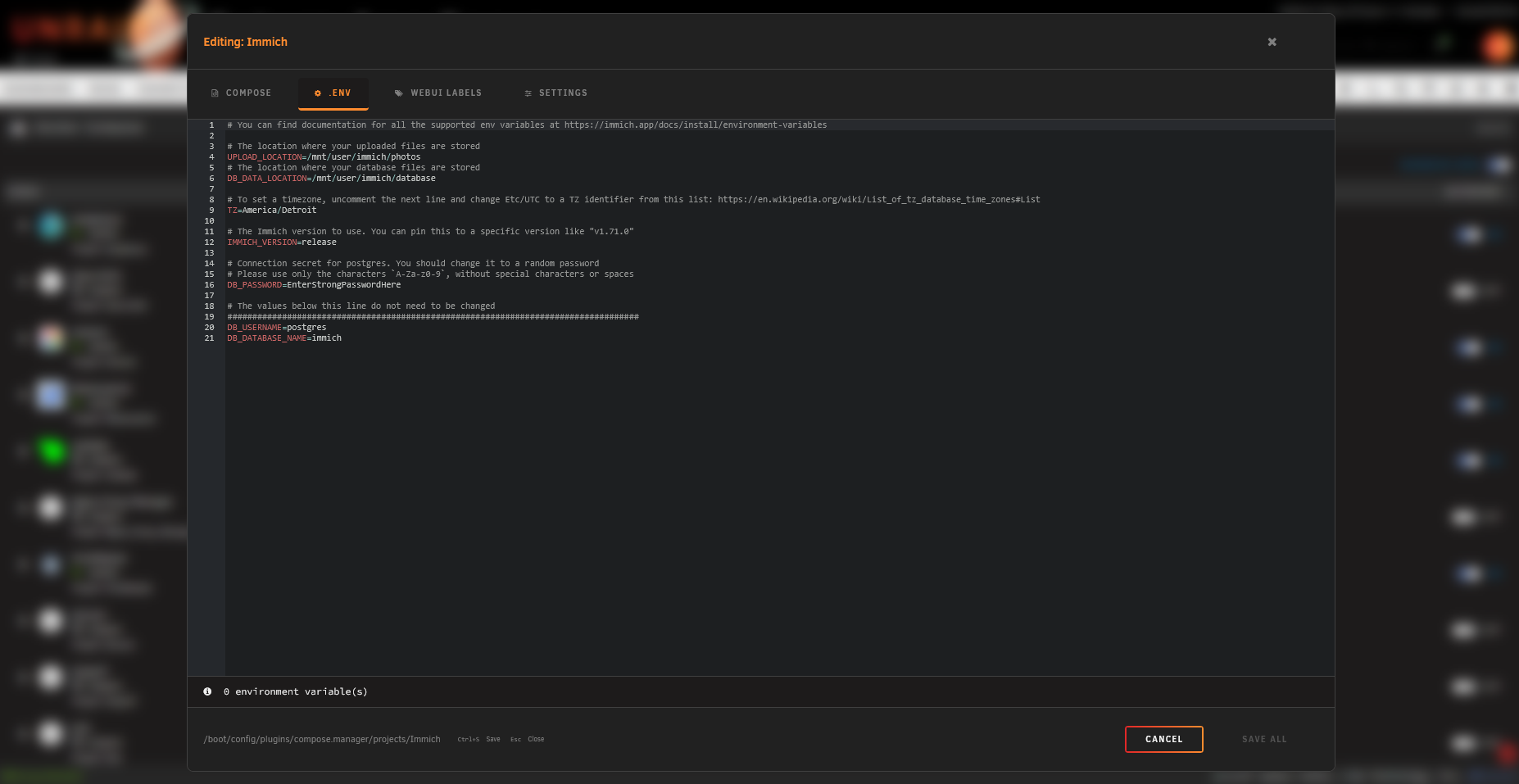The height and width of the screenshot is (784, 1519).
Task: Click the project path /boot/config/plugins/compose.manager/projects/Immich
Action: tap(322, 740)
